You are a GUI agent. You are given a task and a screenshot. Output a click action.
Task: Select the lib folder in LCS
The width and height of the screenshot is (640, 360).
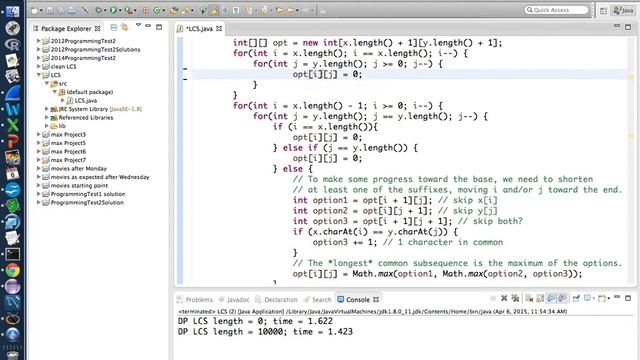pyautogui.click(x=58, y=126)
